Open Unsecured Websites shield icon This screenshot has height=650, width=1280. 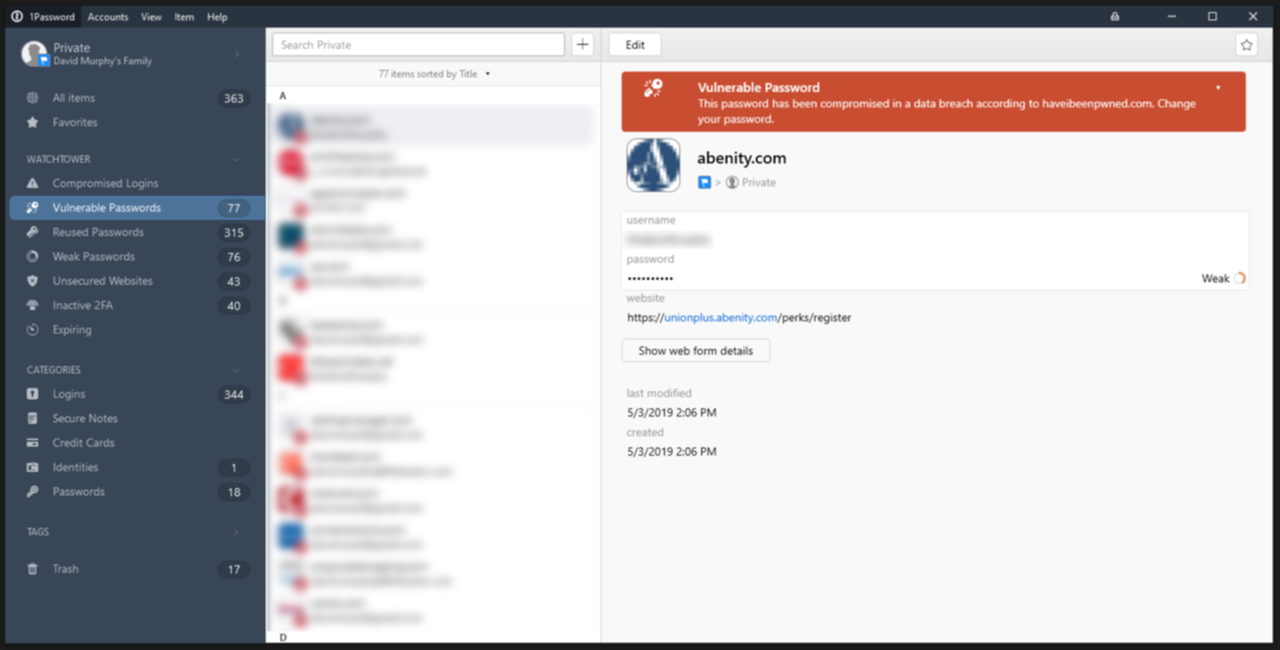[33, 281]
